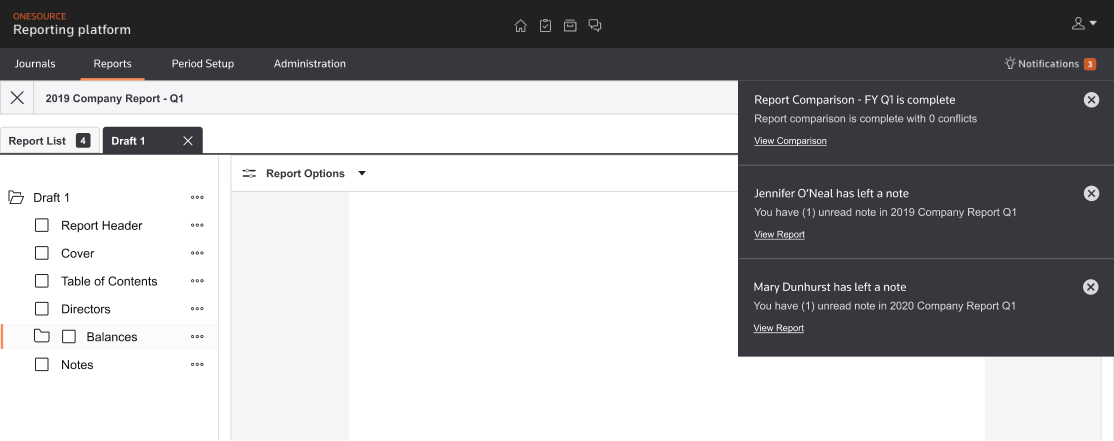Click the clipboard tasks icon in header
Viewport: 1114px width, 441px height.
click(x=545, y=25)
